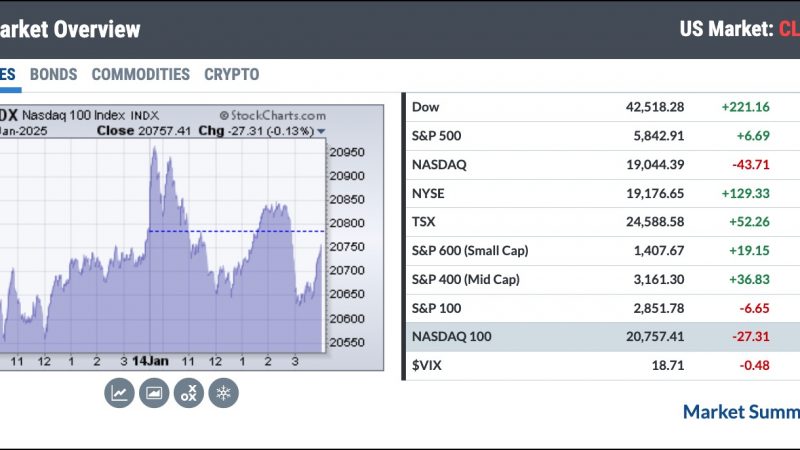This screenshot has width=800, height=450.
Task: Select the highlighted NASDAQ 100 row
Action: coord(603,337)
